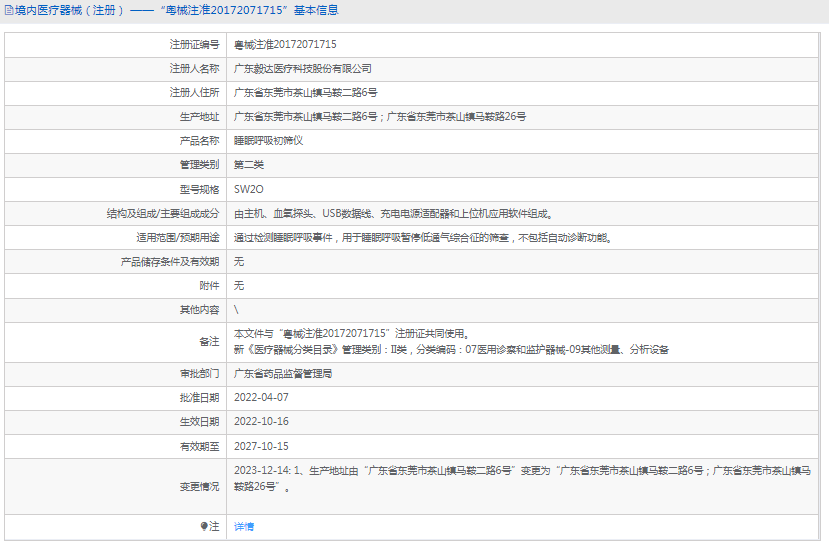Select the change record dated 2023-12-14
The height and width of the screenshot is (543, 829).
tap(522, 478)
